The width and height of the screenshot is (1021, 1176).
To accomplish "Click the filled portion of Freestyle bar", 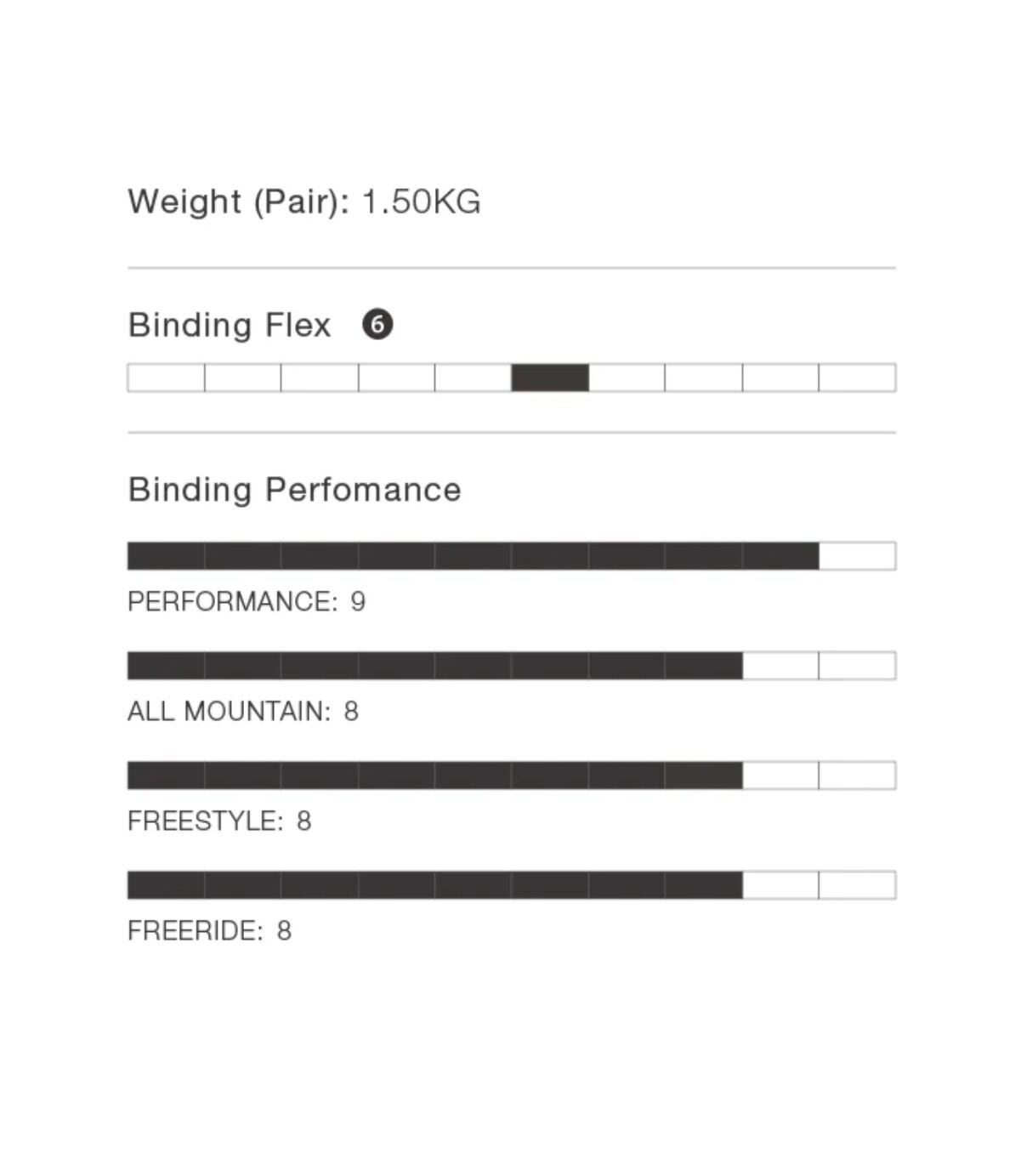I will (435, 775).
